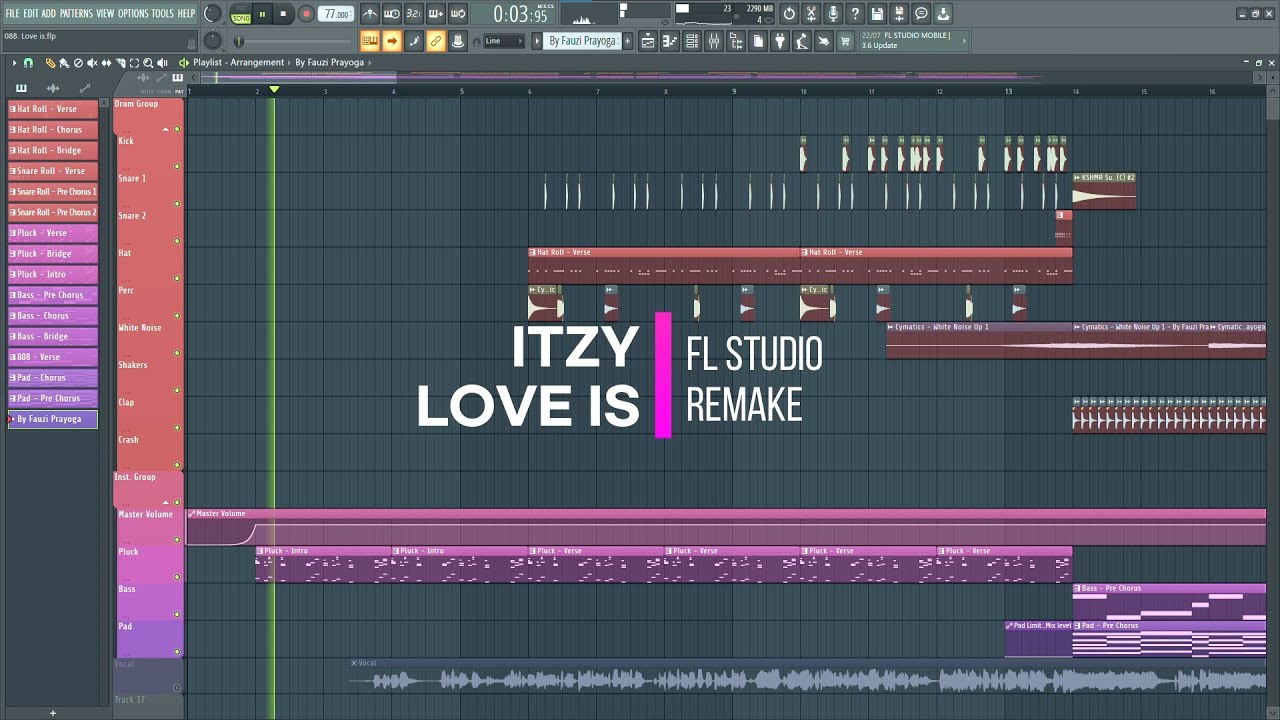The width and height of the screenshot is (1280, 720).
Task: Save project with floppy disk icon
Action: click(877, 14)
